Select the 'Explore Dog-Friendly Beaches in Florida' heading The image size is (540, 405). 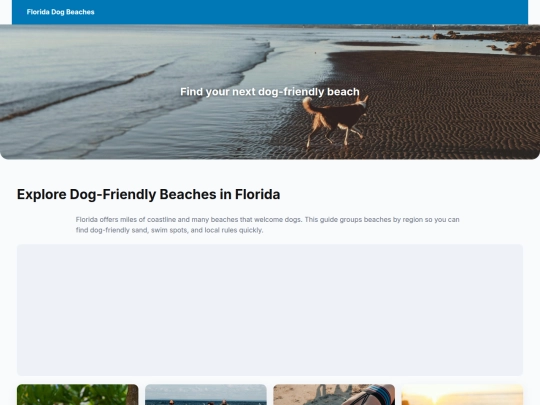coord(148,195)
